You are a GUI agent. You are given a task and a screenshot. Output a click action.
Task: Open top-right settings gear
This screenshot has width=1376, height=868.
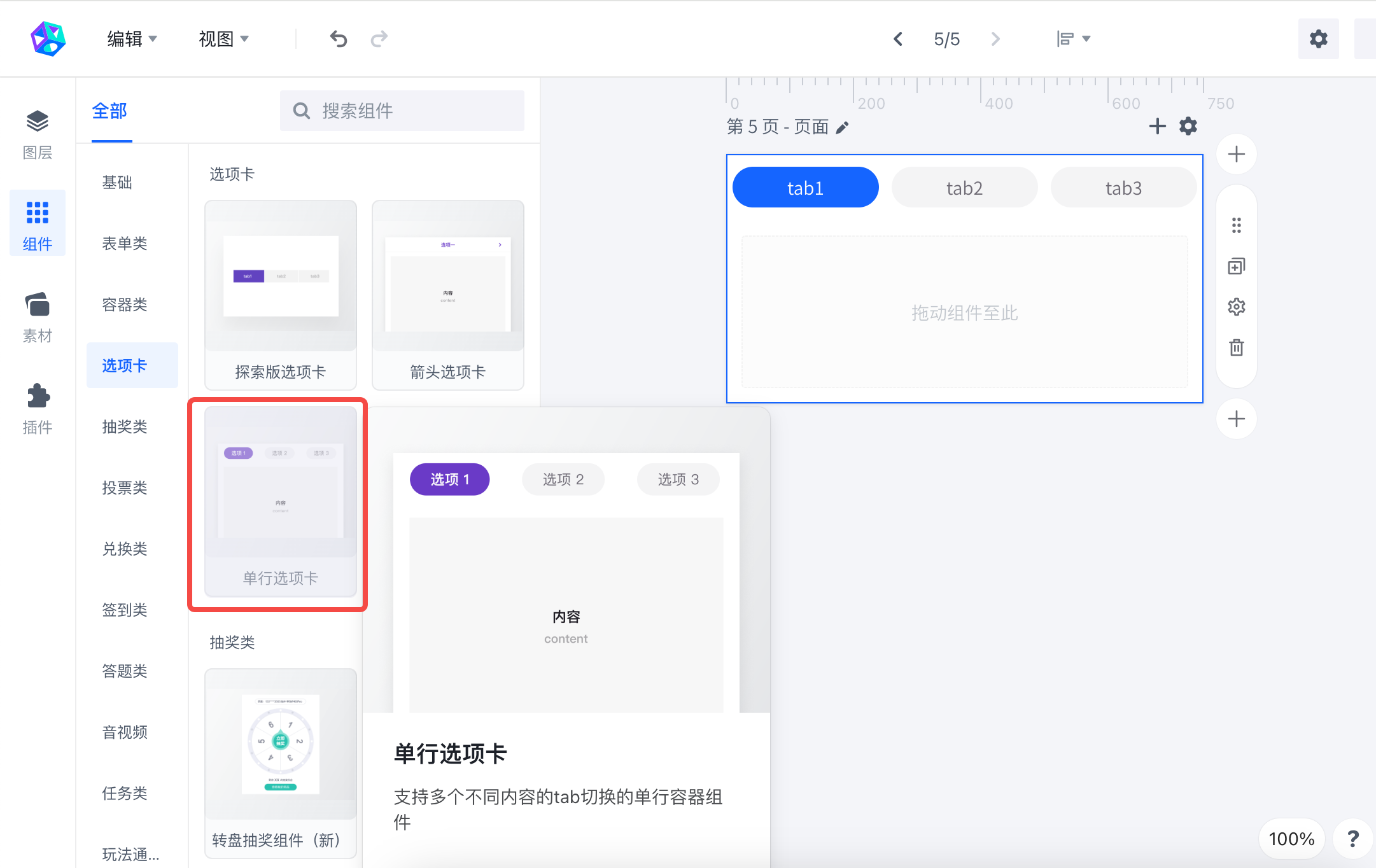[x=1319, y=39]
